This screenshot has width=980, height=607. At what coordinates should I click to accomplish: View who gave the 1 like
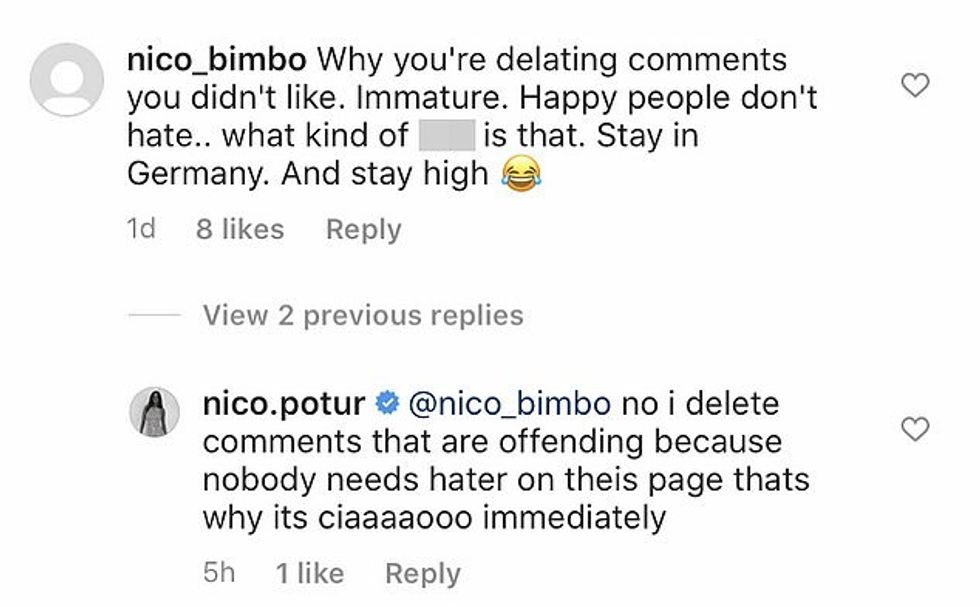[309, 574]
